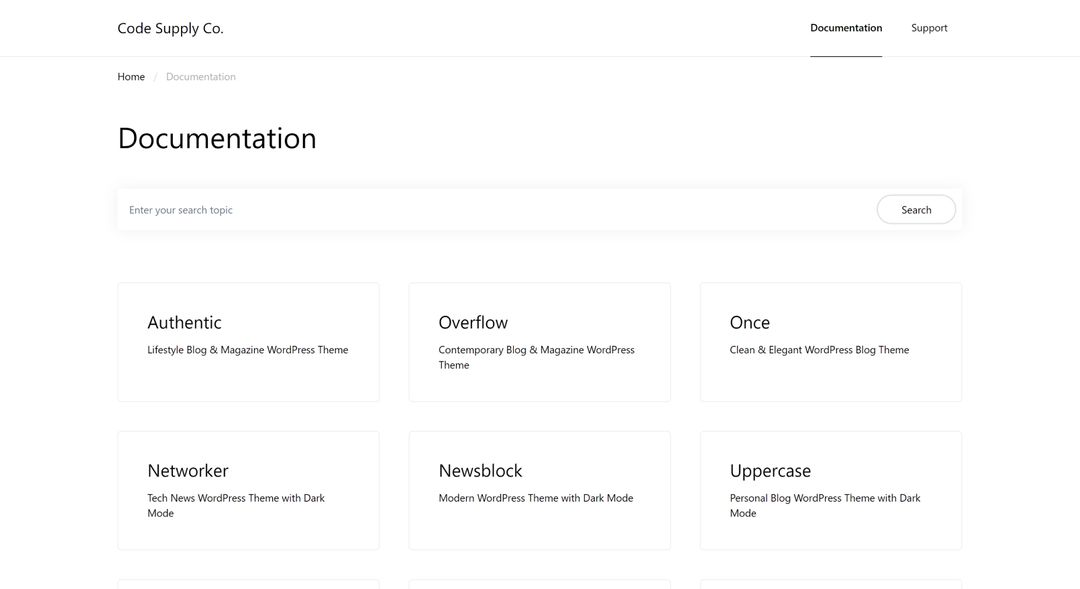1080x589 pixels.
Task: Open the Documentation tab in the top navigation
Action: 845,28
